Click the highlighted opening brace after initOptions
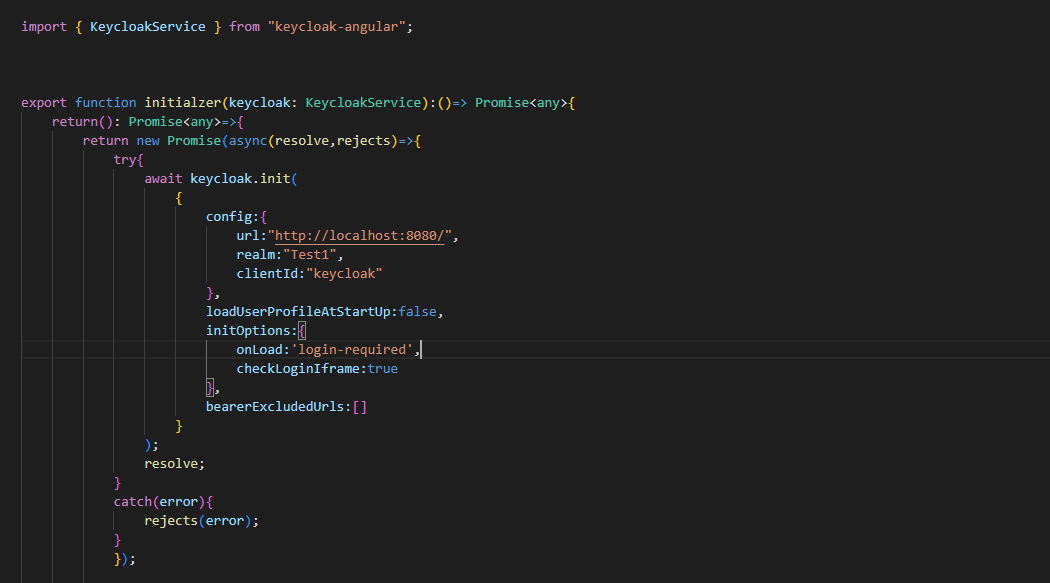1050x583 pixels. pyautogui.click(x=302, y=331)
